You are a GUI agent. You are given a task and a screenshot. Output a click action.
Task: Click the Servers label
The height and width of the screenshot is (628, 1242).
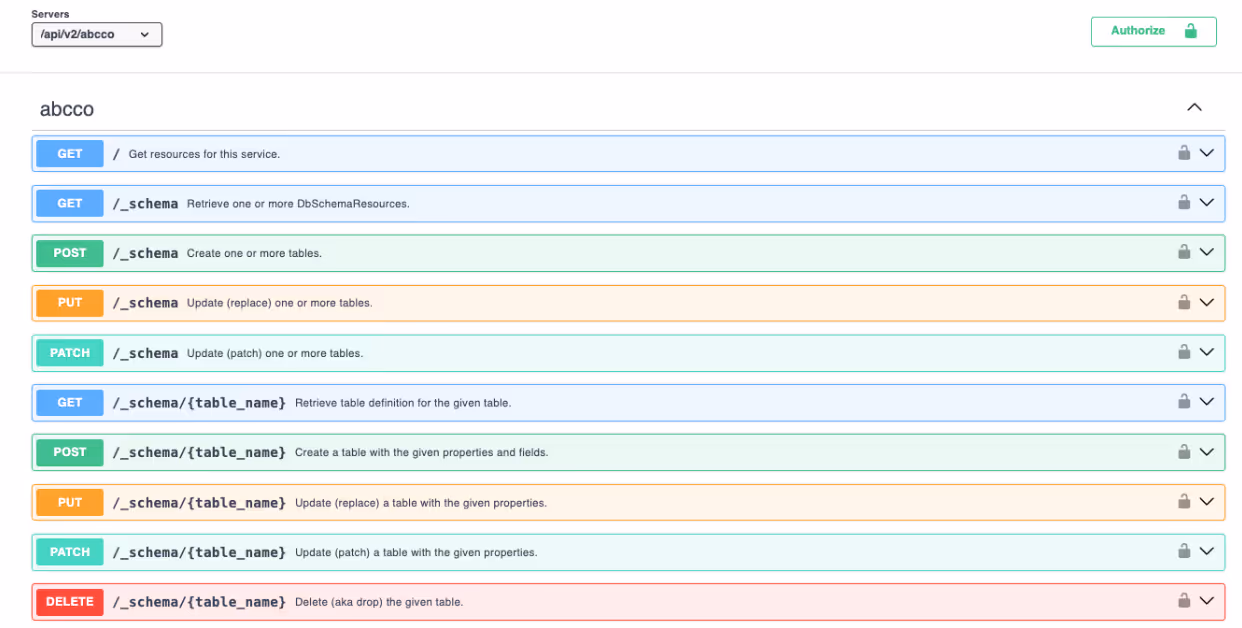point(50,14)
